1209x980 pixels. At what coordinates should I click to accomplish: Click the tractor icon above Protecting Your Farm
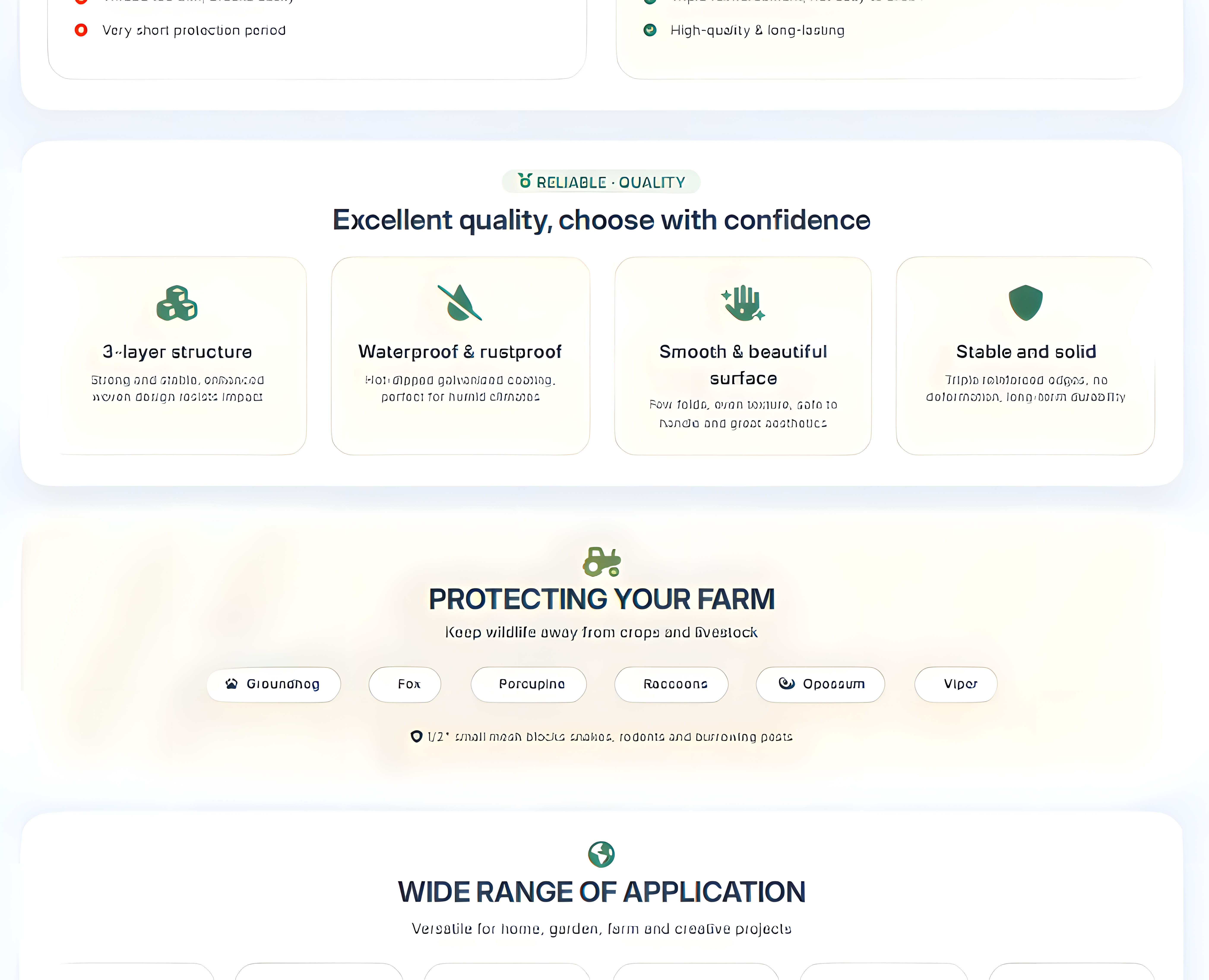(602, 562)
